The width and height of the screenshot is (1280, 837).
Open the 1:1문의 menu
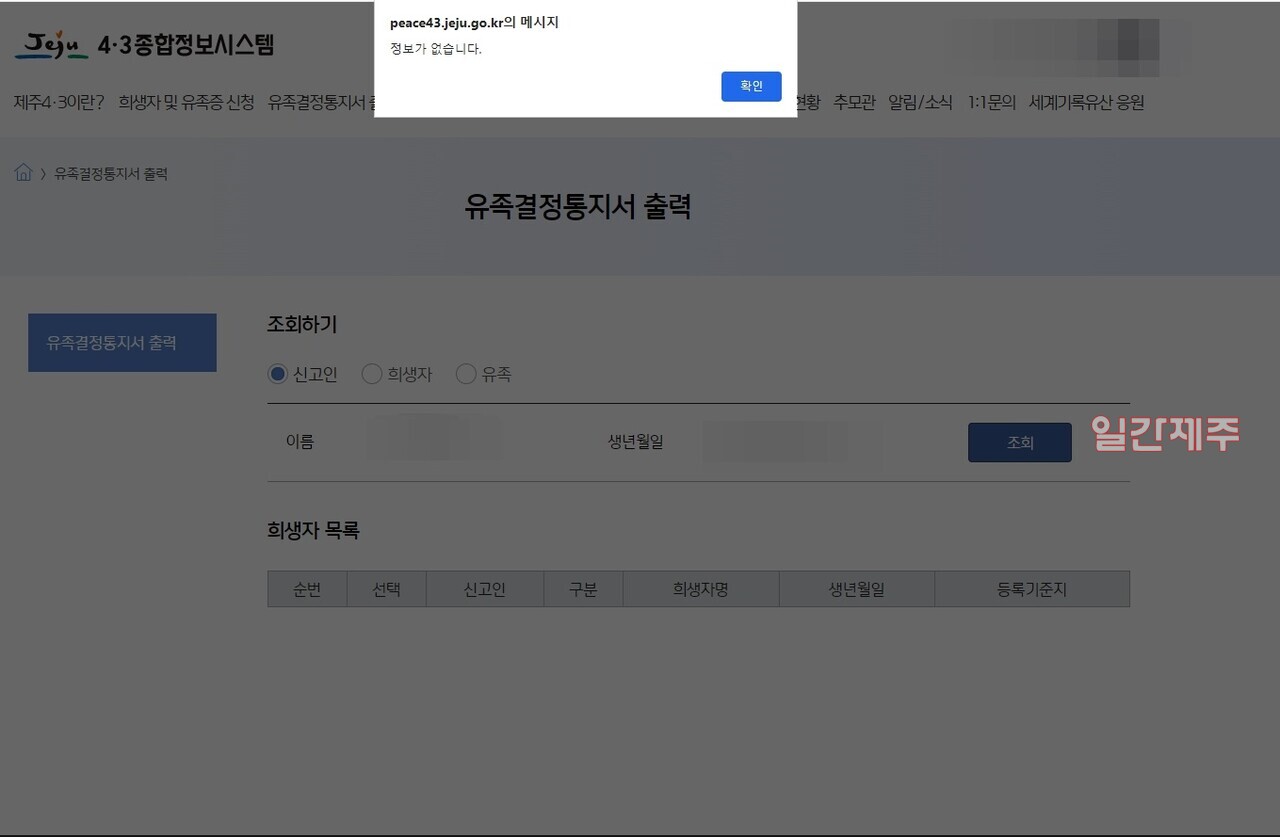(x=992, y=101)
